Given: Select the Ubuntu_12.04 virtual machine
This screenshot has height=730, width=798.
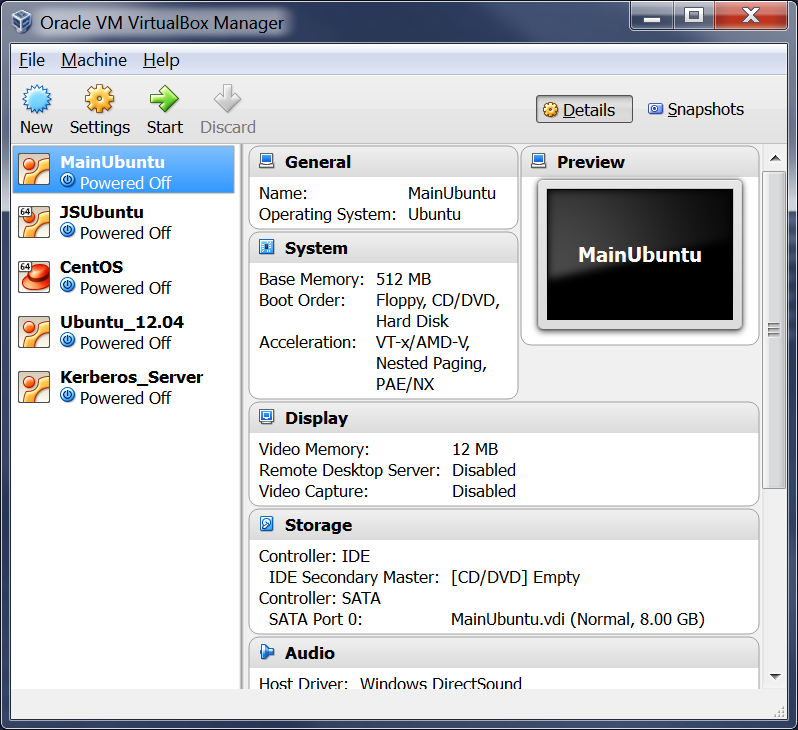Looking at the screenshot, I should pyautogui.click(x=124, y=332).
